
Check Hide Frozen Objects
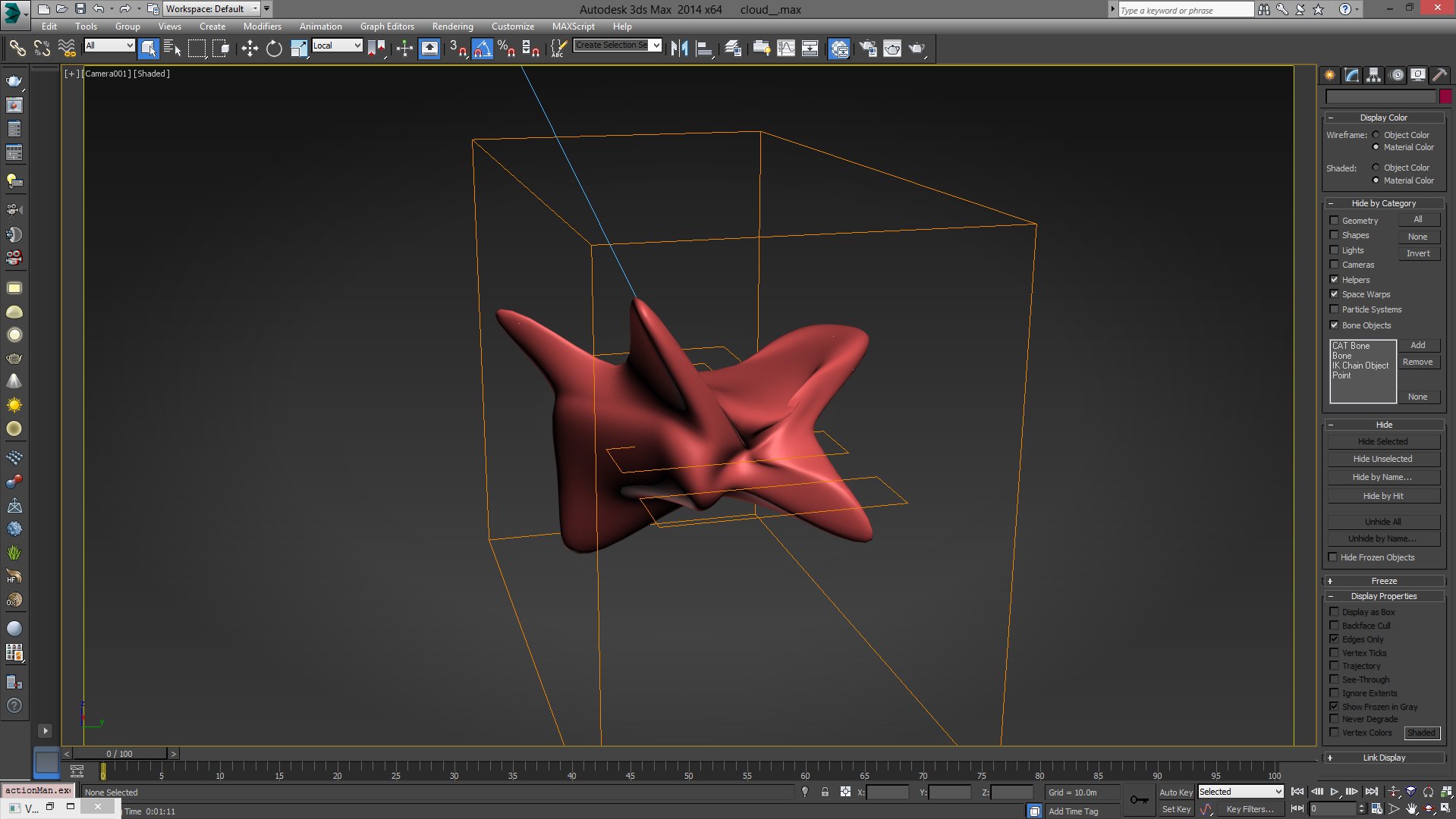tap(1332, 557)
